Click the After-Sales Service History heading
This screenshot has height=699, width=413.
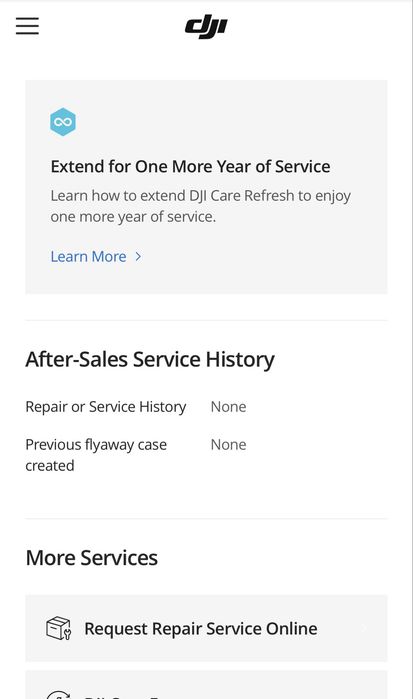[150, 359]
